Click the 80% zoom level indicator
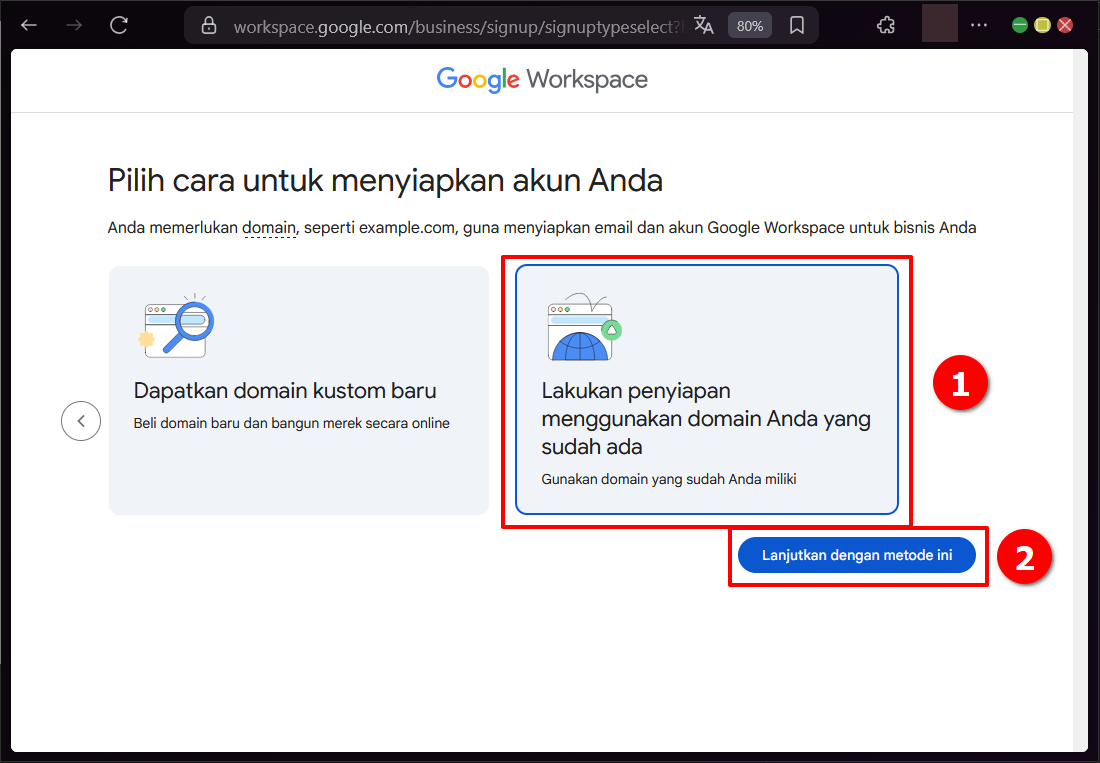This screenshot has height=763, width=1100. (749, 26)
